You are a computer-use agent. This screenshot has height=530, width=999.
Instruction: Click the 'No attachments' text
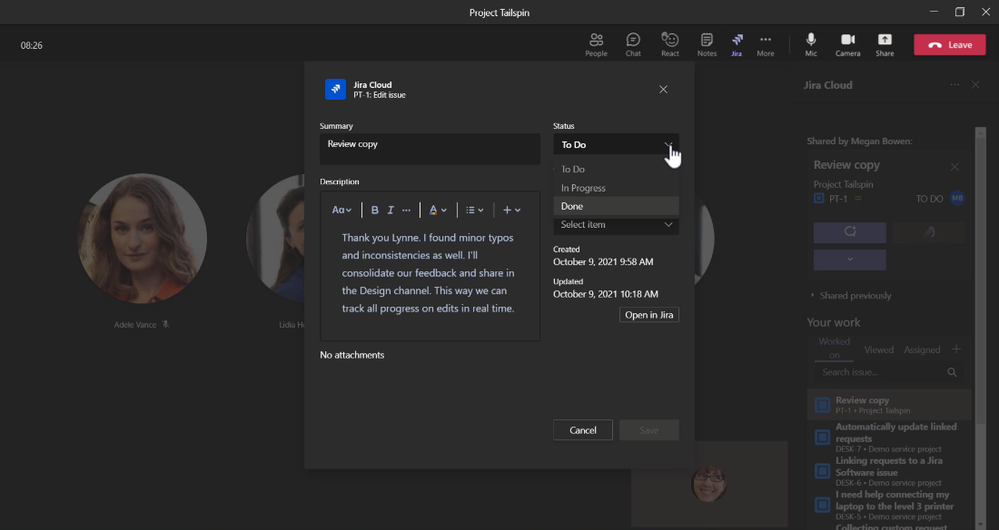352,355
